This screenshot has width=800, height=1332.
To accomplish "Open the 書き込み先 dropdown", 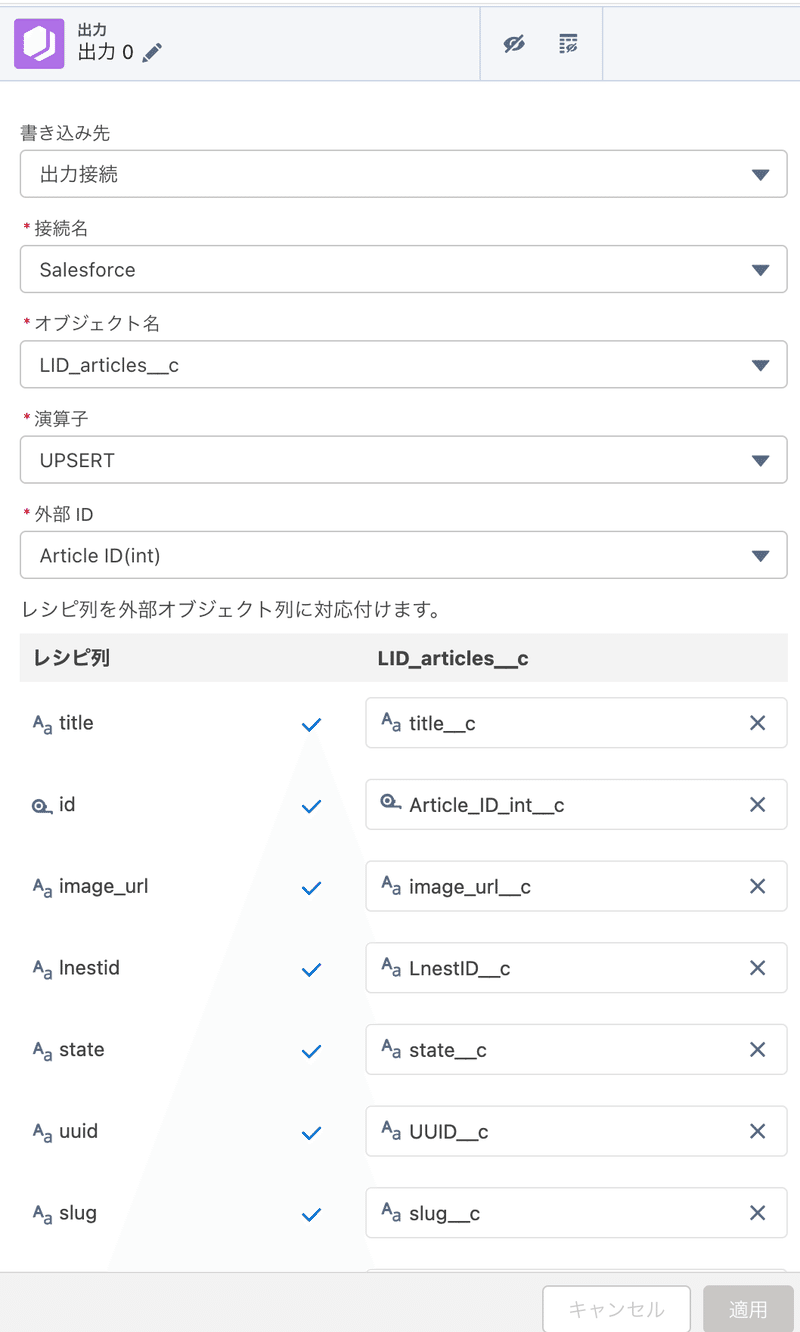I will [x=403, y=174].
